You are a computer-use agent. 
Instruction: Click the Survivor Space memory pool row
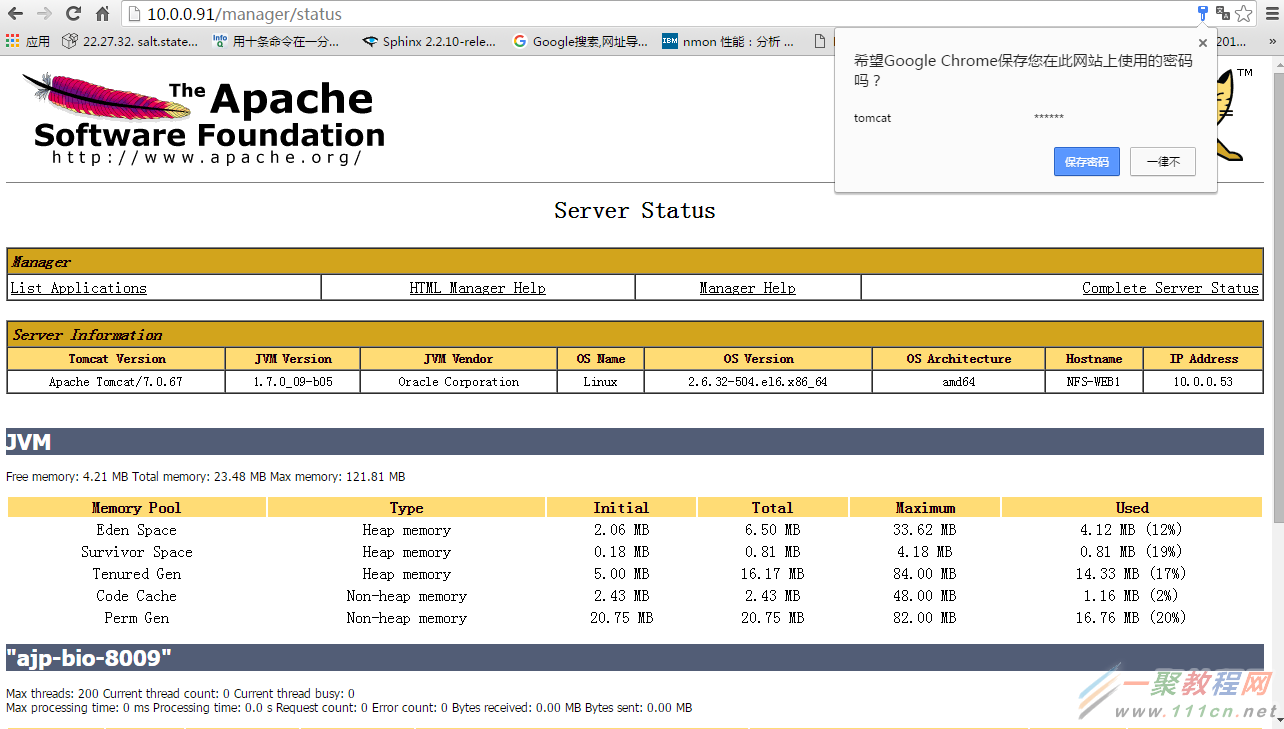pyautogui.click(x=635, y=552)
